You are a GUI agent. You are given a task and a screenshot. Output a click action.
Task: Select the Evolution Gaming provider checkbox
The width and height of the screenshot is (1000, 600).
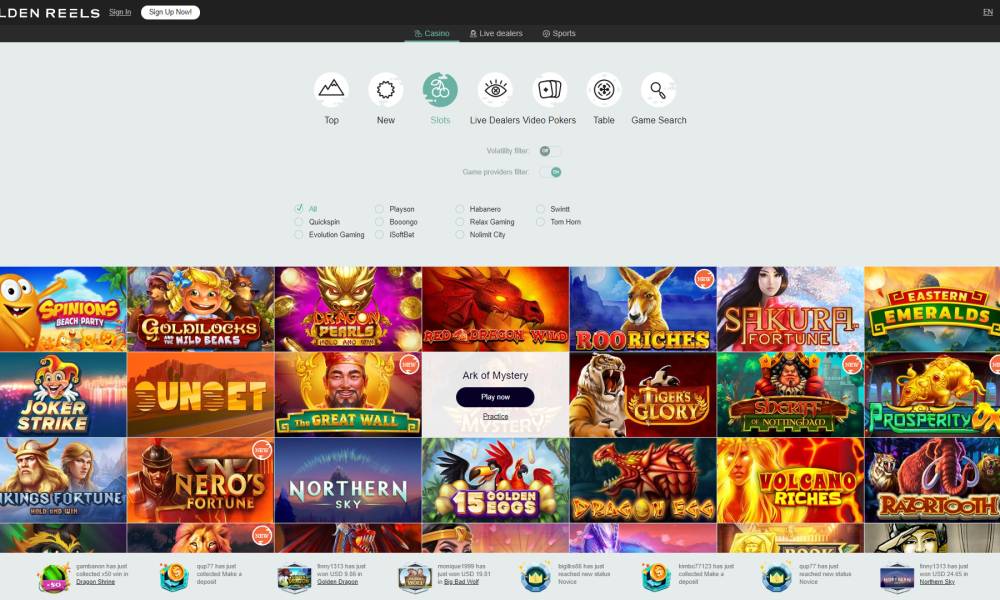tap(298, 235)
